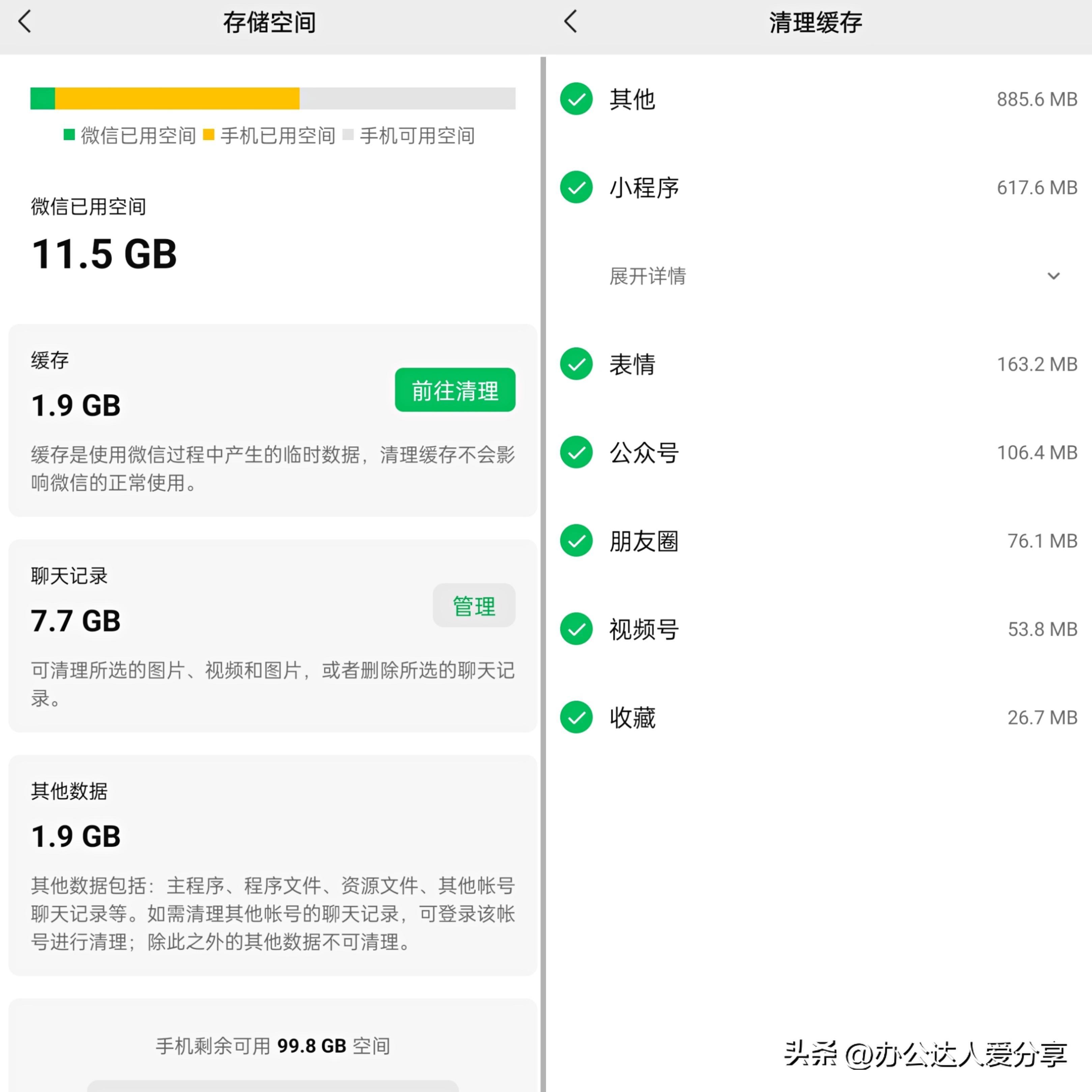The height and width of the screenshot is (1092, 1092).
Task: Open 管理 to manage chat records
Action: [x=473, y=605]
